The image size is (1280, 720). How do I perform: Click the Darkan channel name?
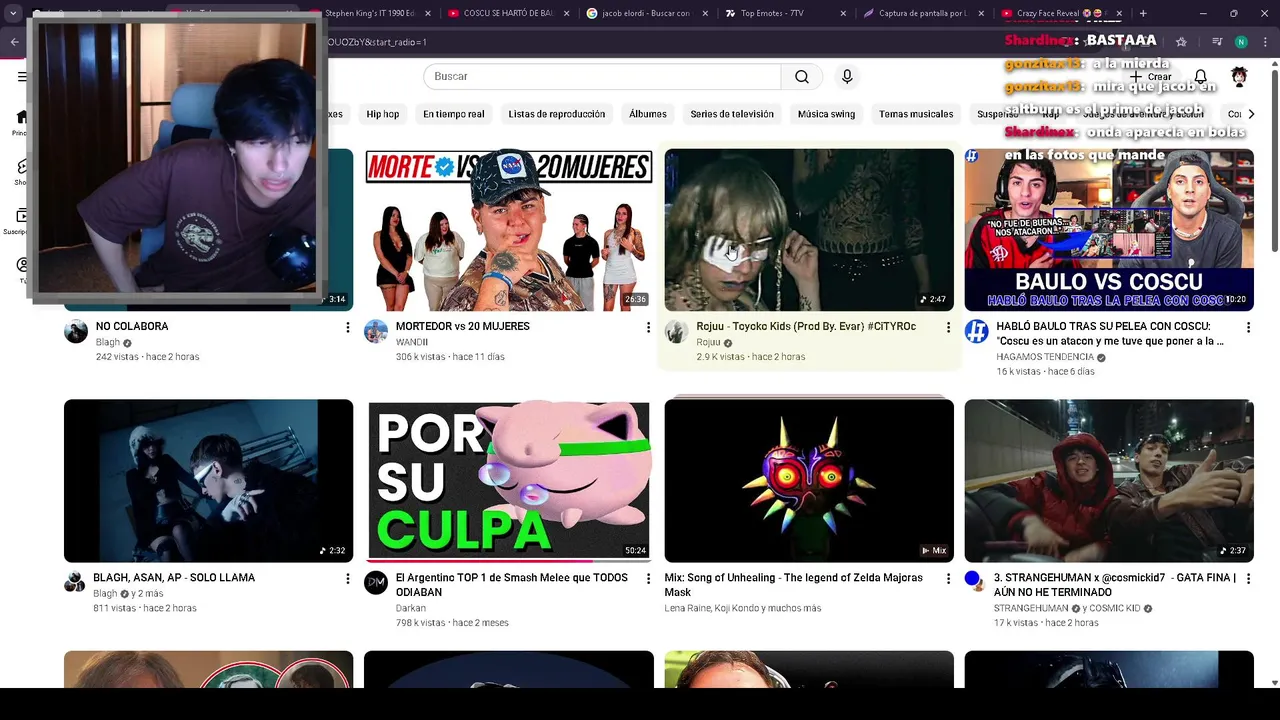pos(411,608)
